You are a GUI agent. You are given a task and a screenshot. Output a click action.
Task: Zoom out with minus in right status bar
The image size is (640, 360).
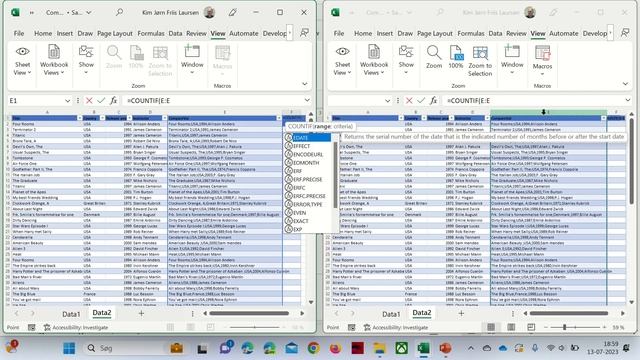(546, 327)
